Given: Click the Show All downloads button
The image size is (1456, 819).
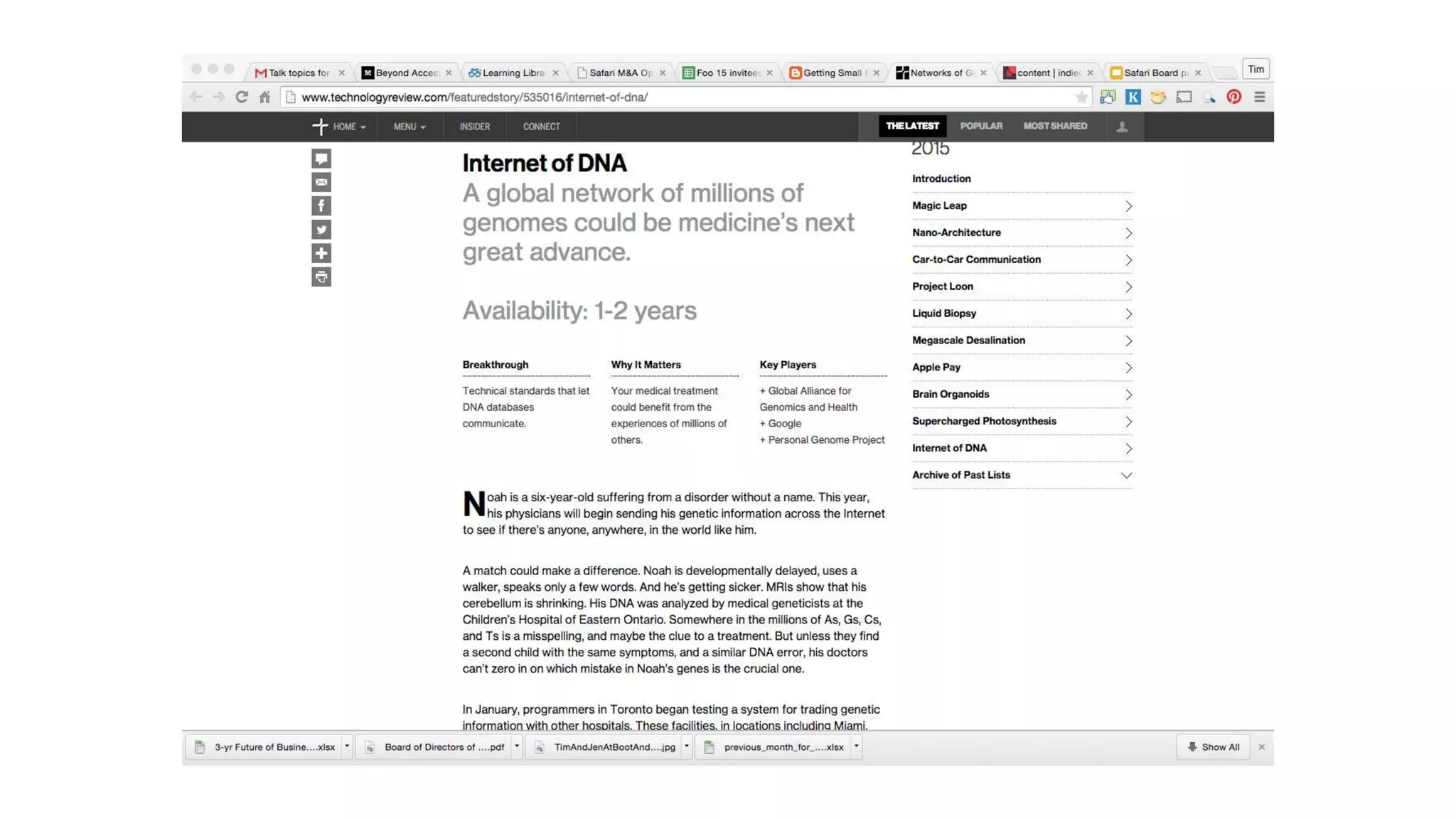Looking at the screenshot, I should [x=1213, y=747].
